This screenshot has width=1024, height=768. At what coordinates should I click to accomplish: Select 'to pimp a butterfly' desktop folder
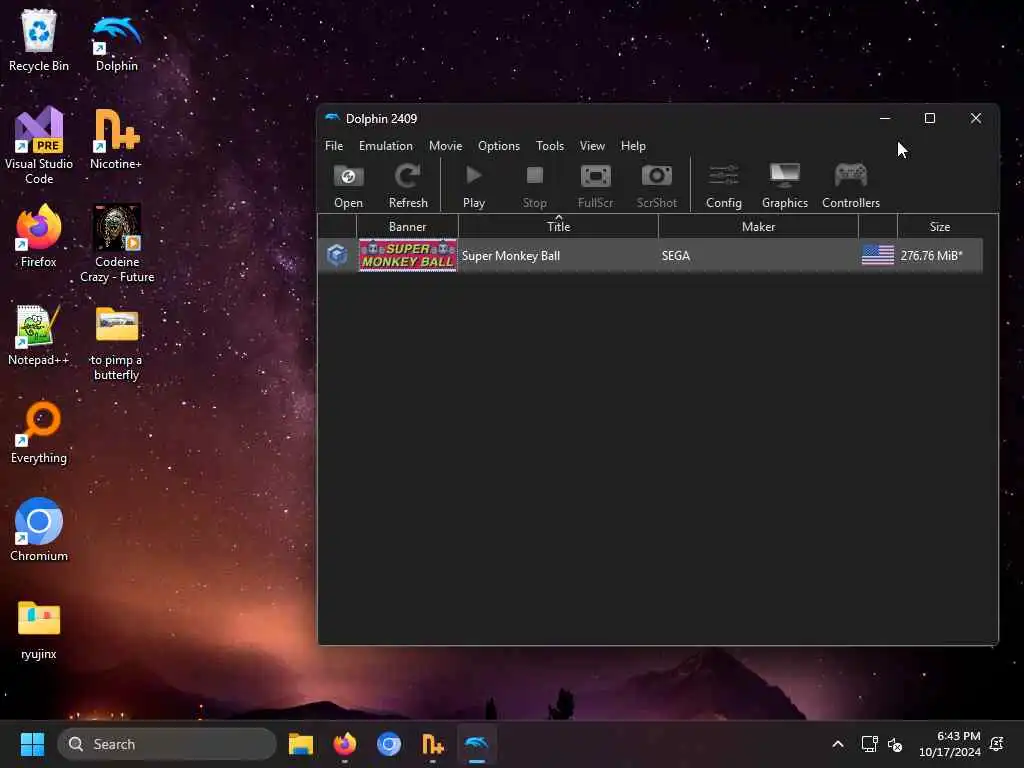pyautogui.click(x=116, y=342)
